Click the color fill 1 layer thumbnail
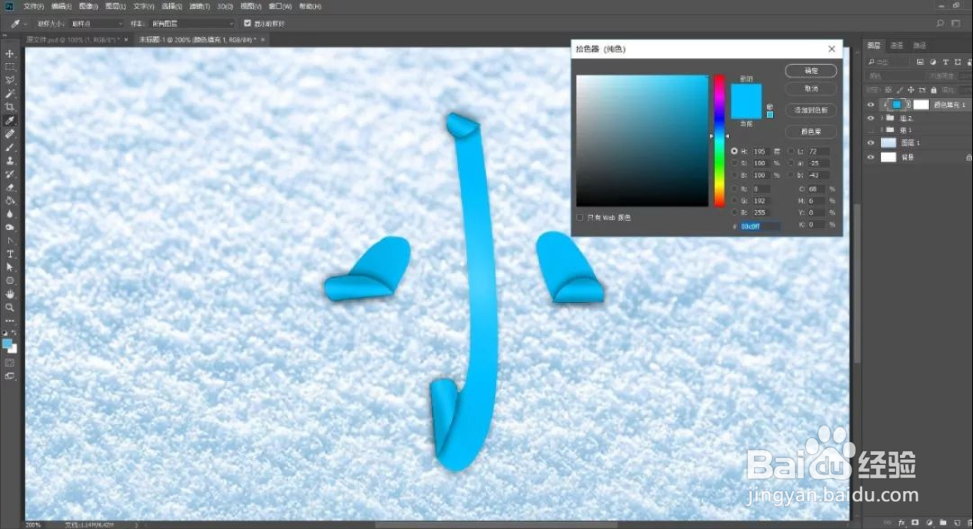Screen dimensions: 973x529 pyautogui.click(x=897, y=105)
